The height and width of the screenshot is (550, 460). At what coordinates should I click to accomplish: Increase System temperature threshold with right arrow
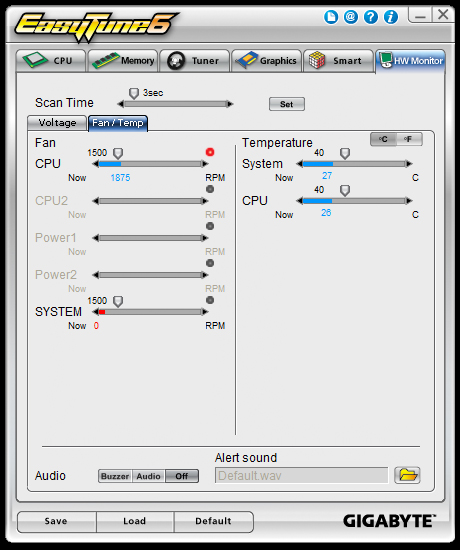pyautogui.click(x=409, y=164)
